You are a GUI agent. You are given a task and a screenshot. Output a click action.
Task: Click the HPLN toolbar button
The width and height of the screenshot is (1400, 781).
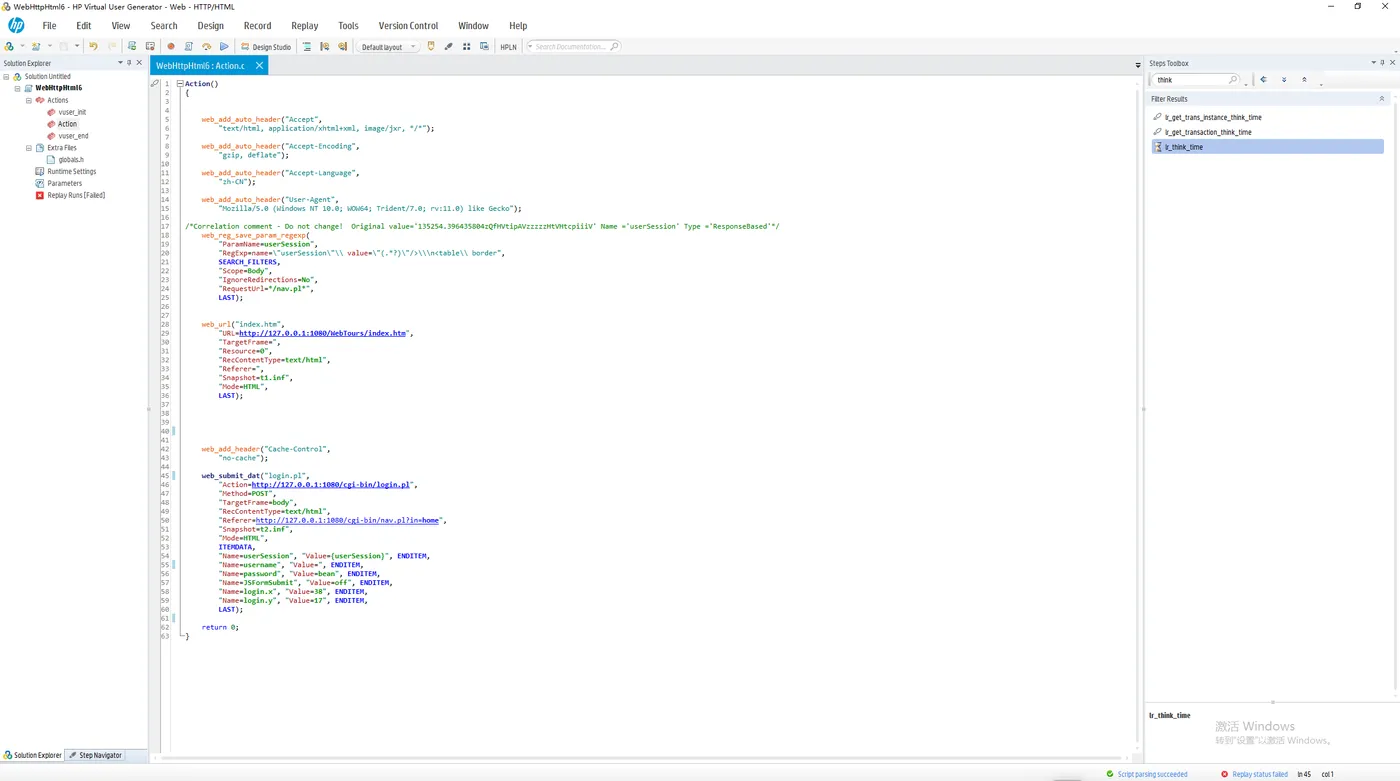pyautogui.click(x=508, y=47)
